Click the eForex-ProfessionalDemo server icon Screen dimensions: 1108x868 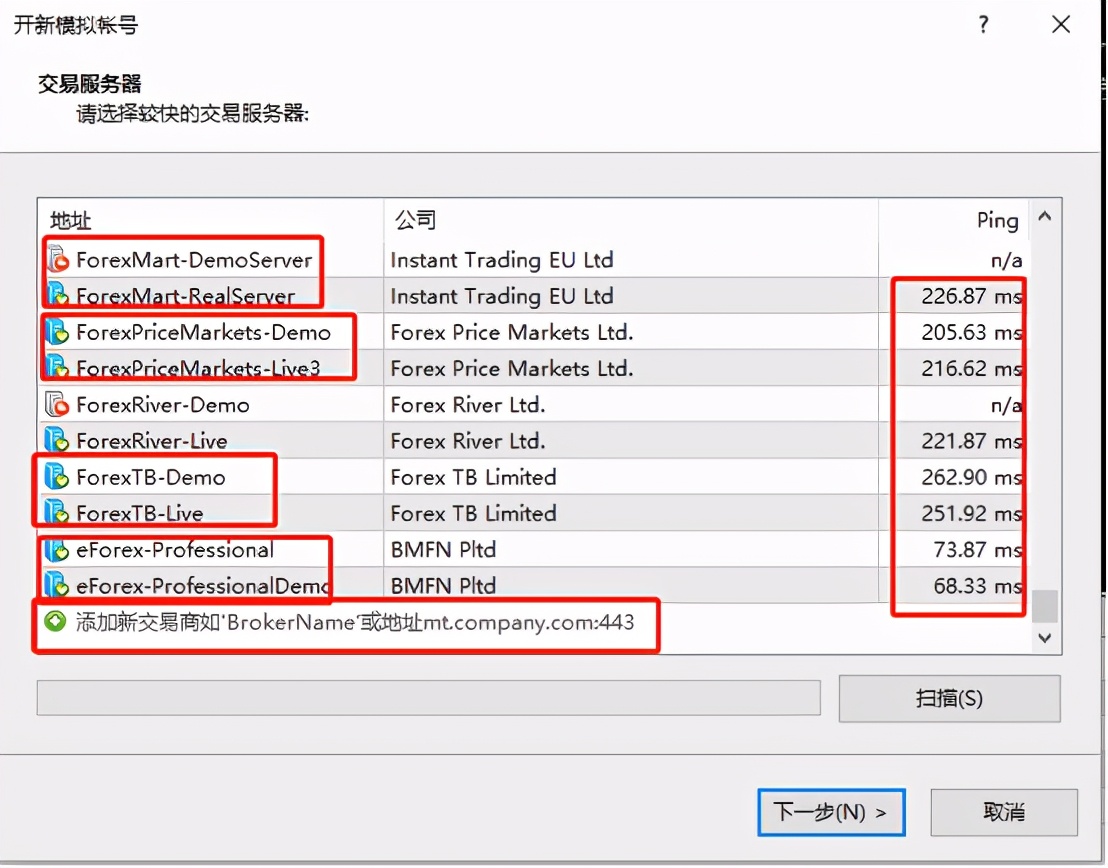click(57, 585)
